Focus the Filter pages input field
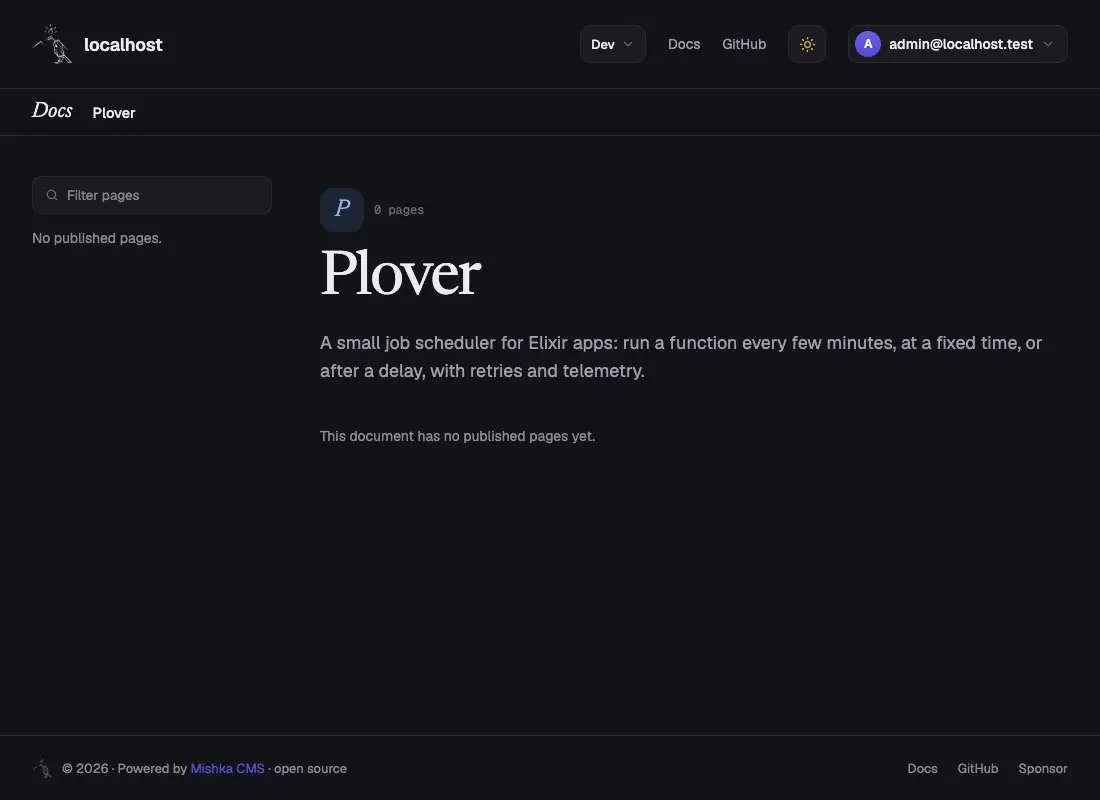Image resolution: width=1100 pixels, height=800 pixels. pos(152,195)
